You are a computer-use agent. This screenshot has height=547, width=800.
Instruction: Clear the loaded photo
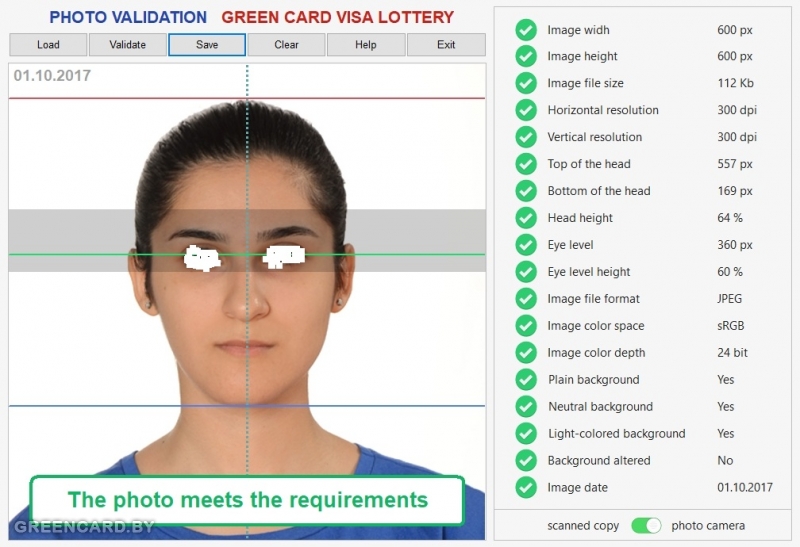(x=286, y=44)
